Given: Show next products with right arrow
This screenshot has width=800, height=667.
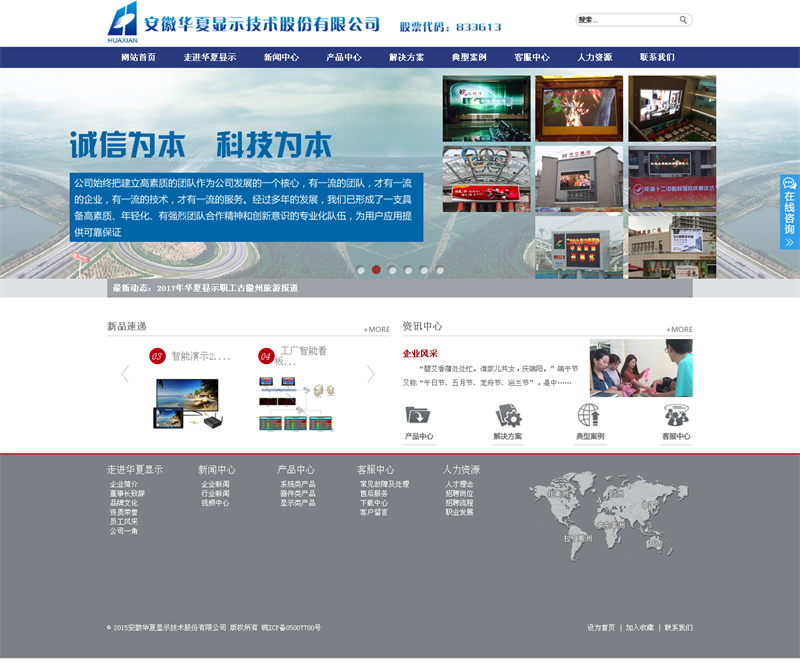Looking at the screenshot, I should pos(371,374).
